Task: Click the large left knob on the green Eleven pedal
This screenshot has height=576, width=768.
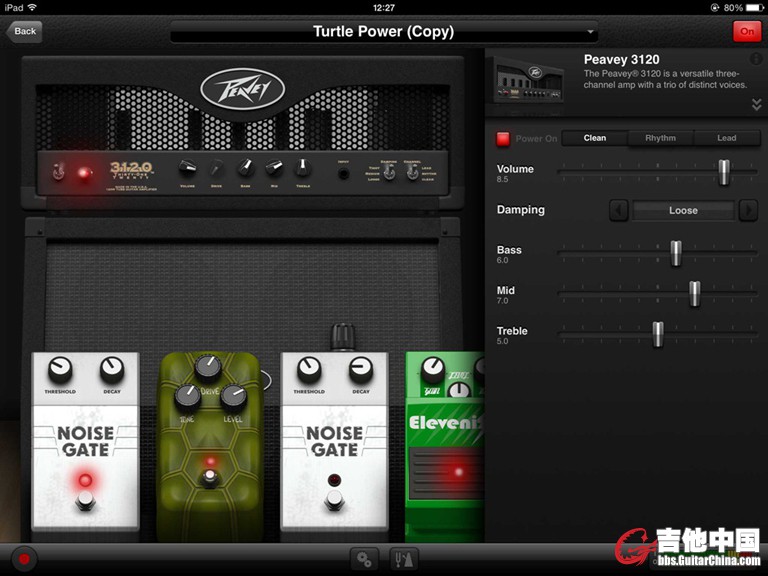Action: point(433,370)
